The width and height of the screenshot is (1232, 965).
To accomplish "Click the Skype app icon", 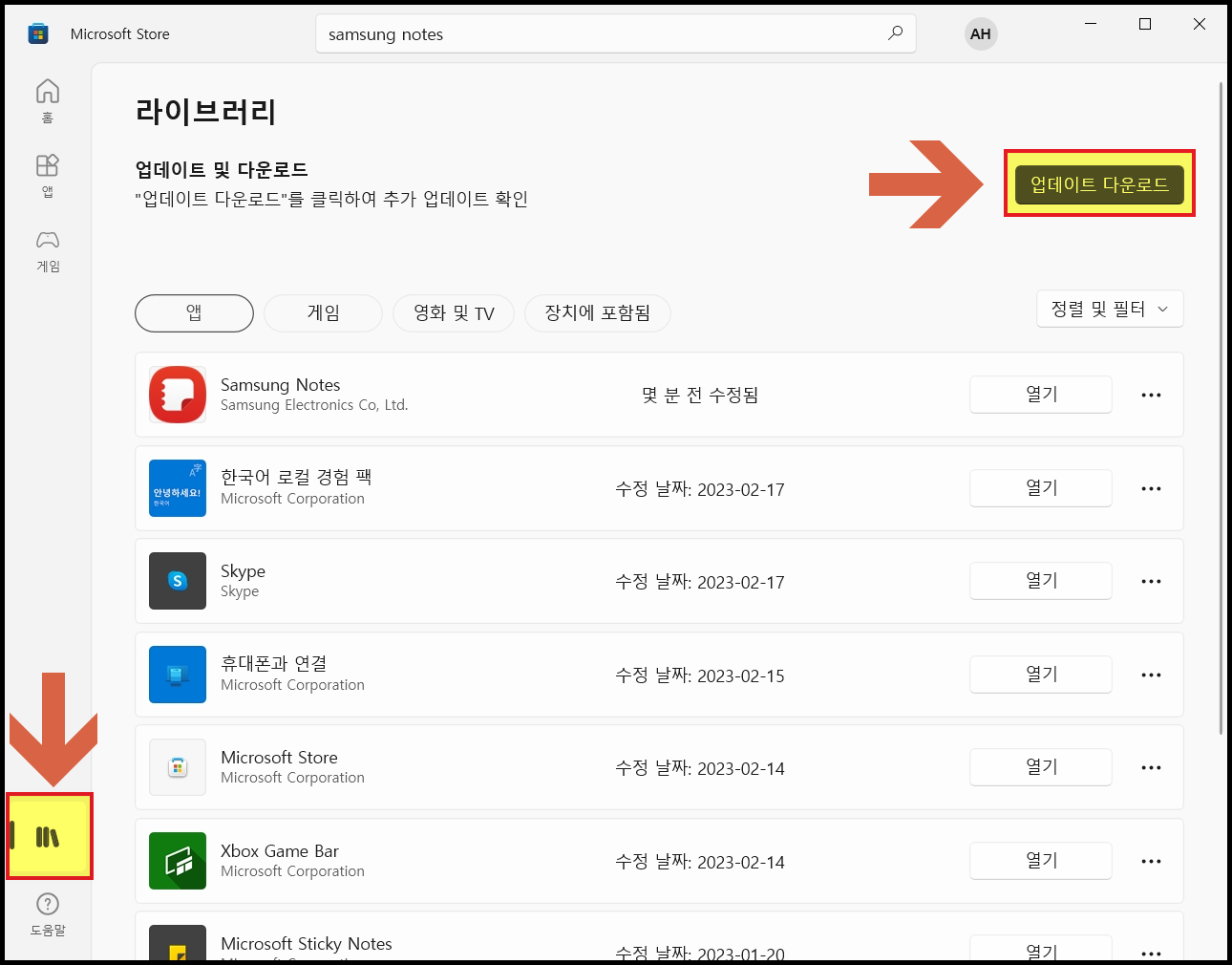I will pos(178,581).
